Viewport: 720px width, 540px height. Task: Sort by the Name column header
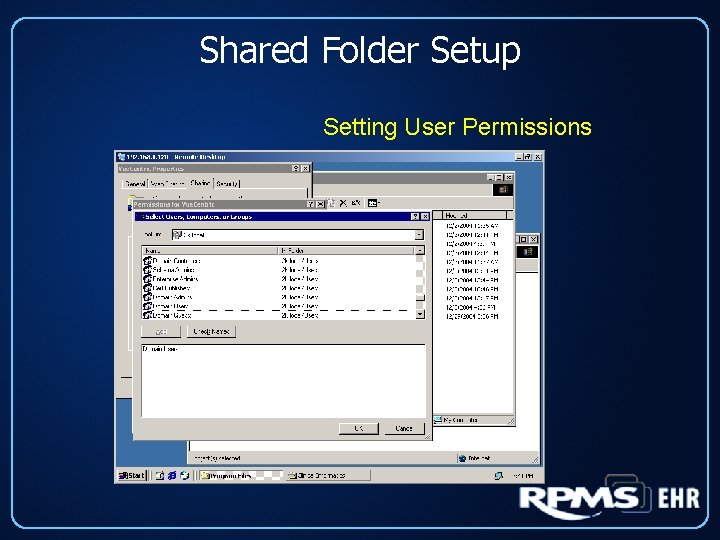pyautogui.click(x=210, y=251)
